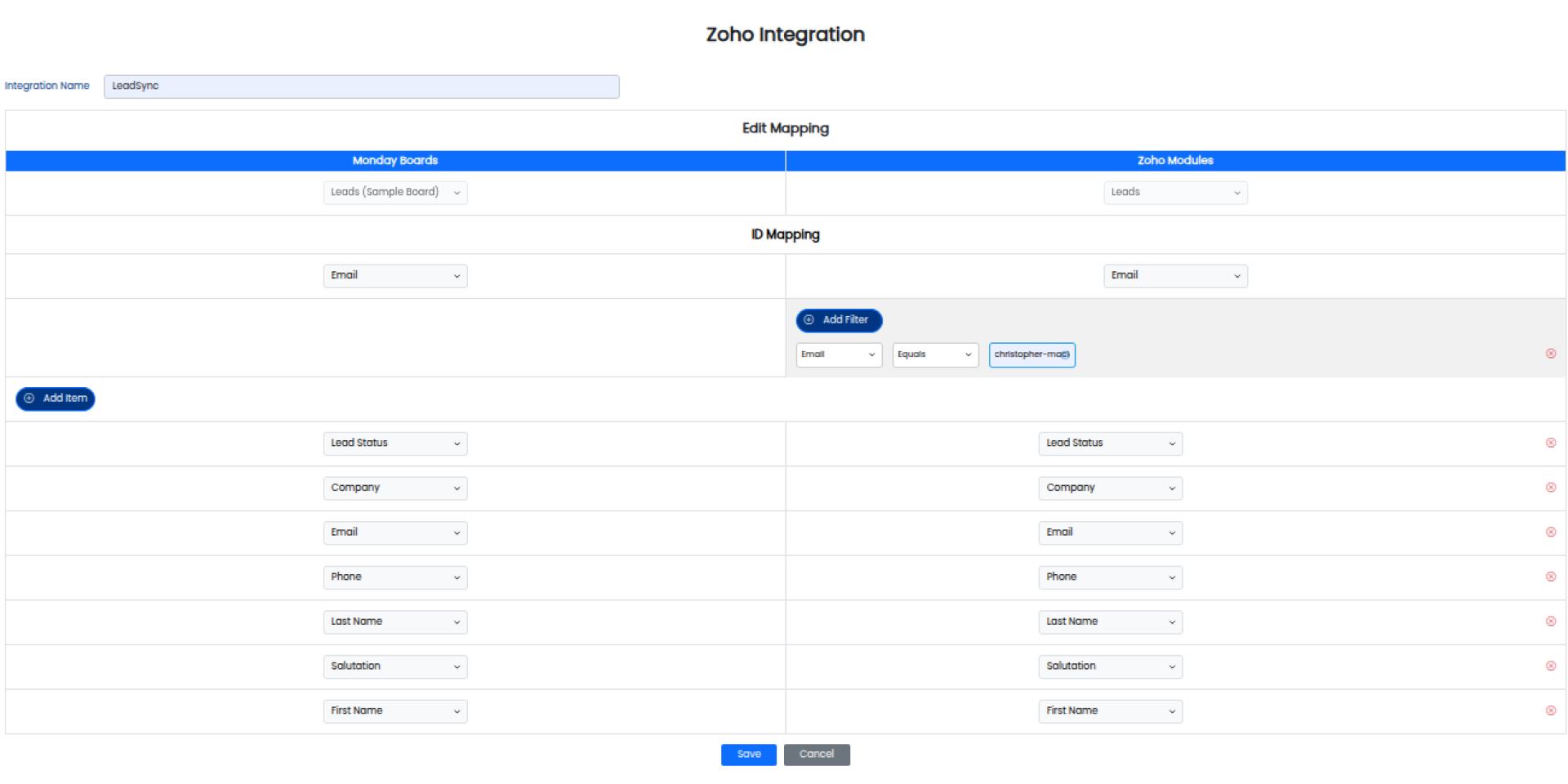The width and height of the screenshot is (1568, 784).
Task: Expand the Zoho Salutation dropdown
Action: 1111,666
